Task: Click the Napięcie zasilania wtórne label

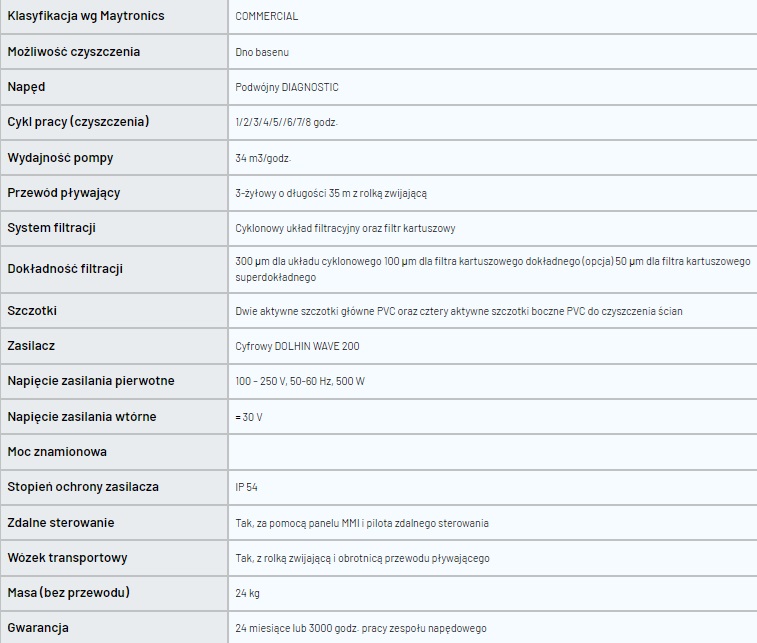Action: (82, 417)
